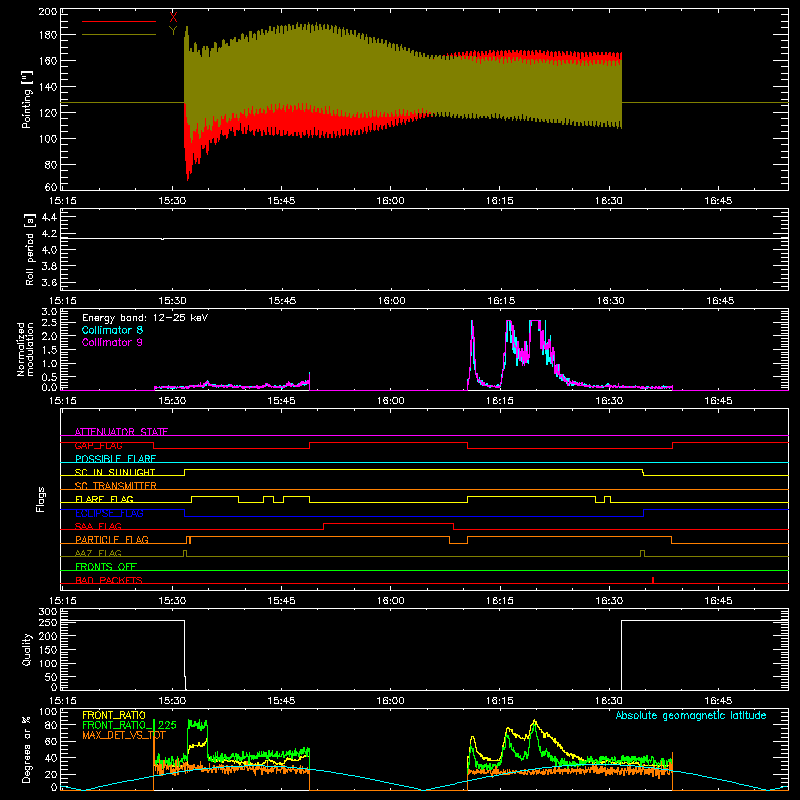The image size is (800, 800).
Task: Click the red X legend label
Action: click(x=173, y=17)
